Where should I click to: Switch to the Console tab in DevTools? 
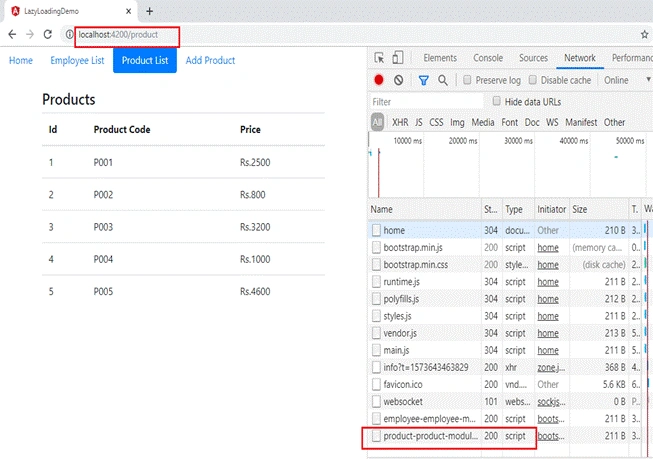click(x=488, y=58)
